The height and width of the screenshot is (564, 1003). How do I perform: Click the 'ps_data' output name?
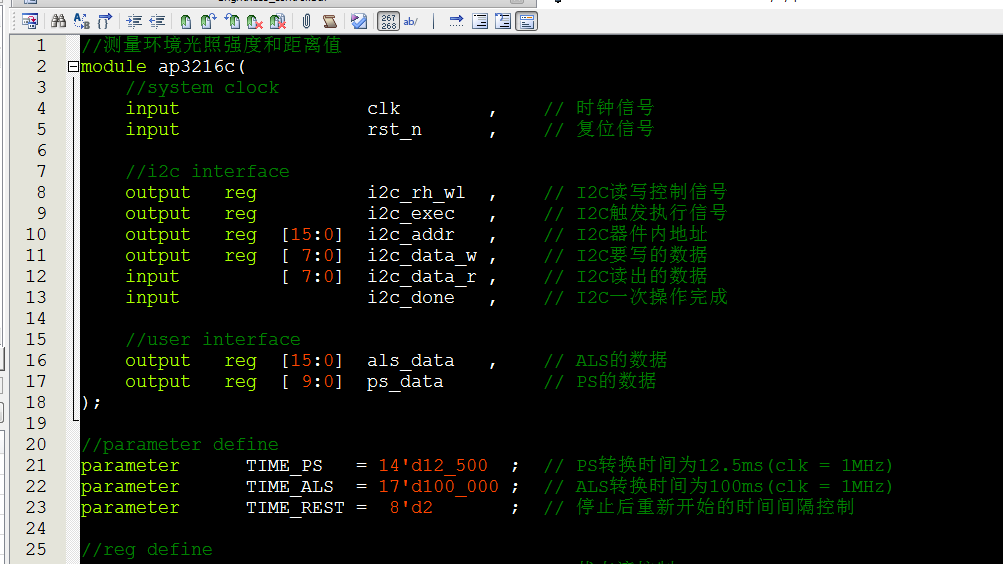[x=405, y=382]
